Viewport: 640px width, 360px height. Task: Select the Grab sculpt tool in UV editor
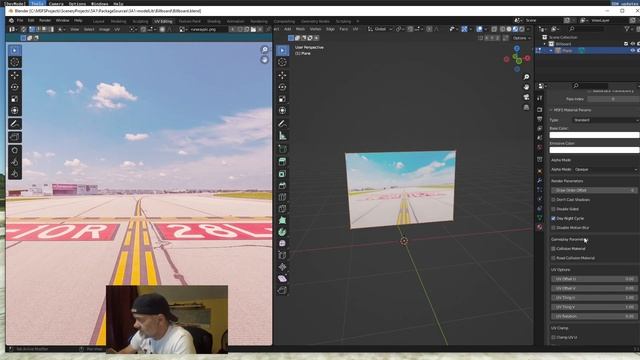(x=15, y=150)
